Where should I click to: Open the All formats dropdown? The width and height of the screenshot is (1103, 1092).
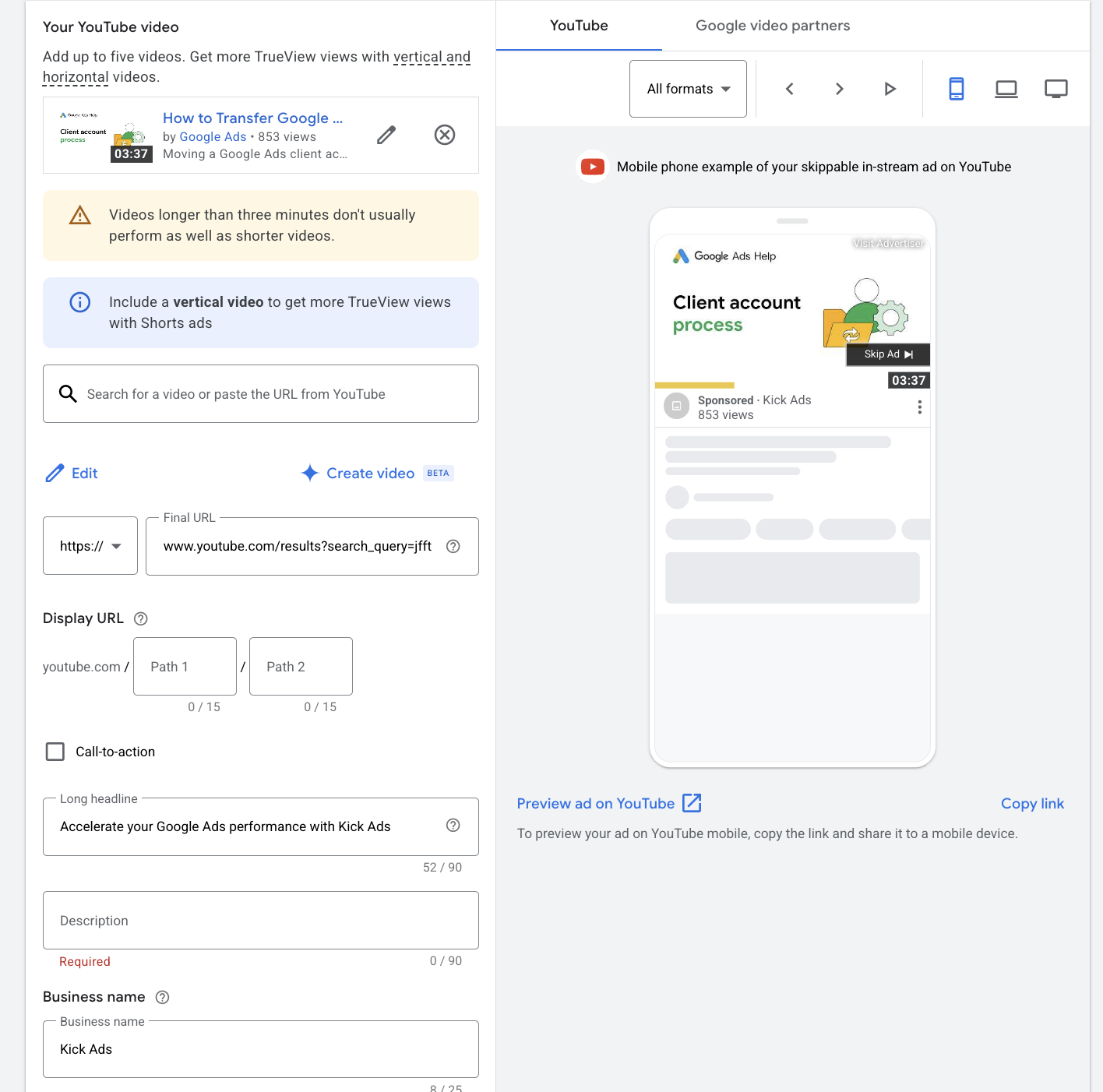click(688, 89)
